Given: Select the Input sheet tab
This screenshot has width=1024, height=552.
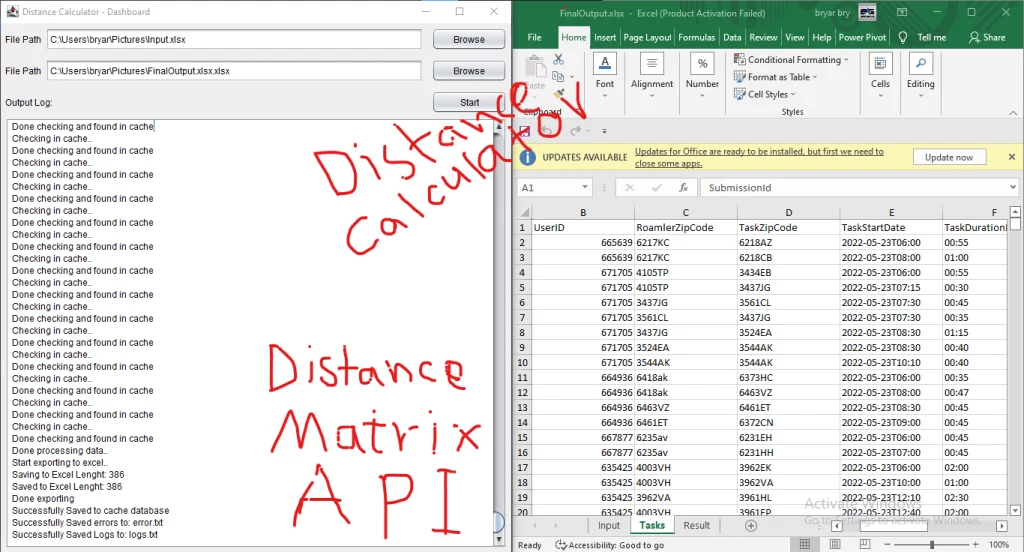Looking at the screenshot, I should [x=609, y=525].
